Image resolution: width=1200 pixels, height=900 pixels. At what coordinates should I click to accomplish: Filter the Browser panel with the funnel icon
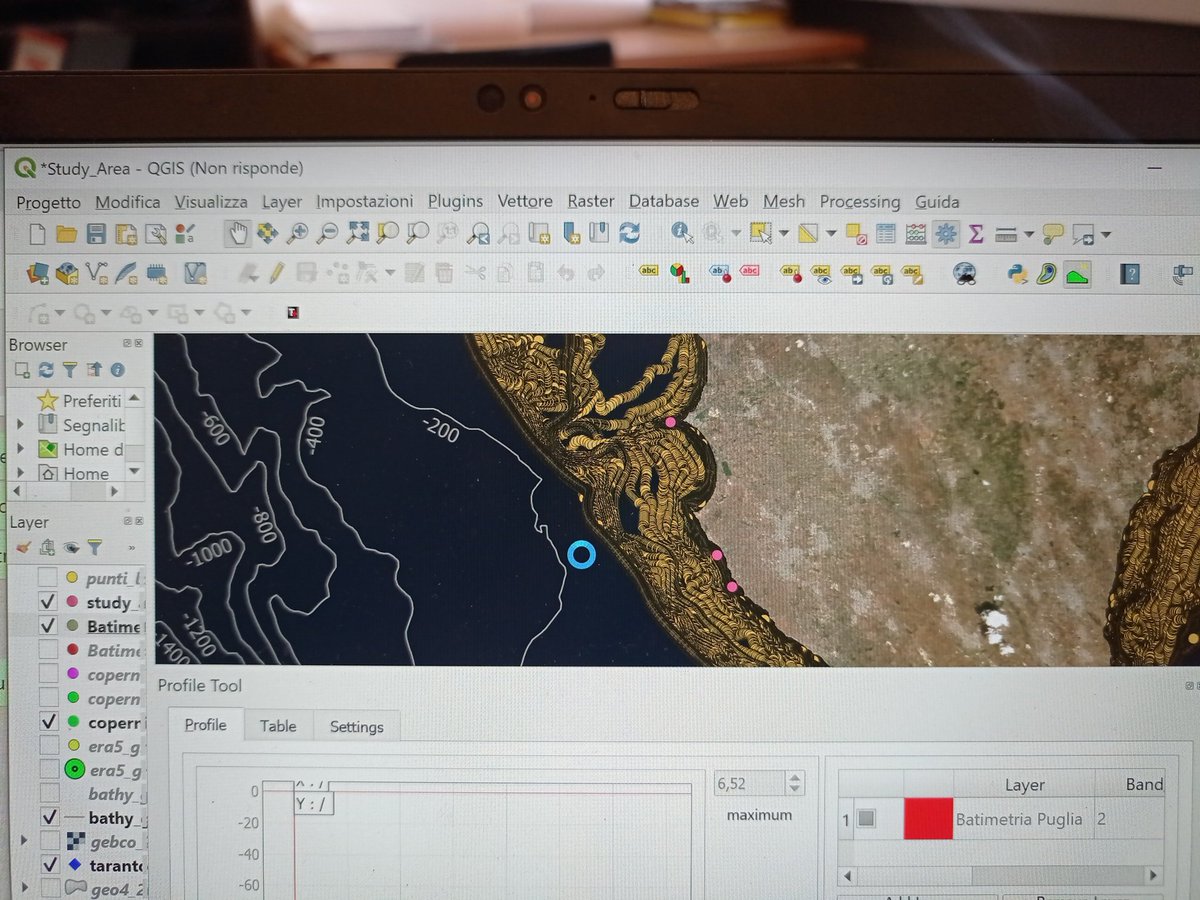[x=69, y=370]
